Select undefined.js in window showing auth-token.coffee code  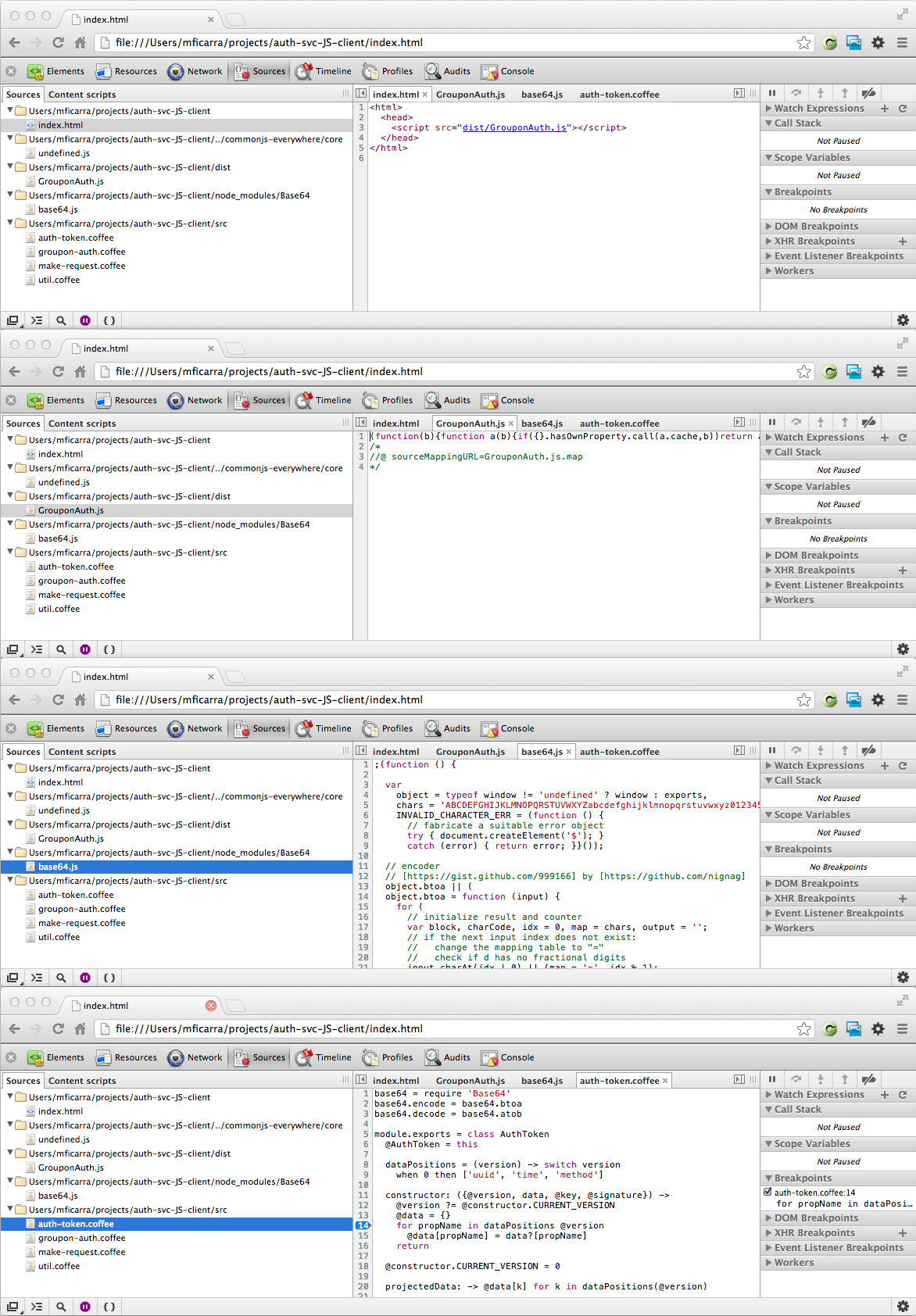point(64,1139)
